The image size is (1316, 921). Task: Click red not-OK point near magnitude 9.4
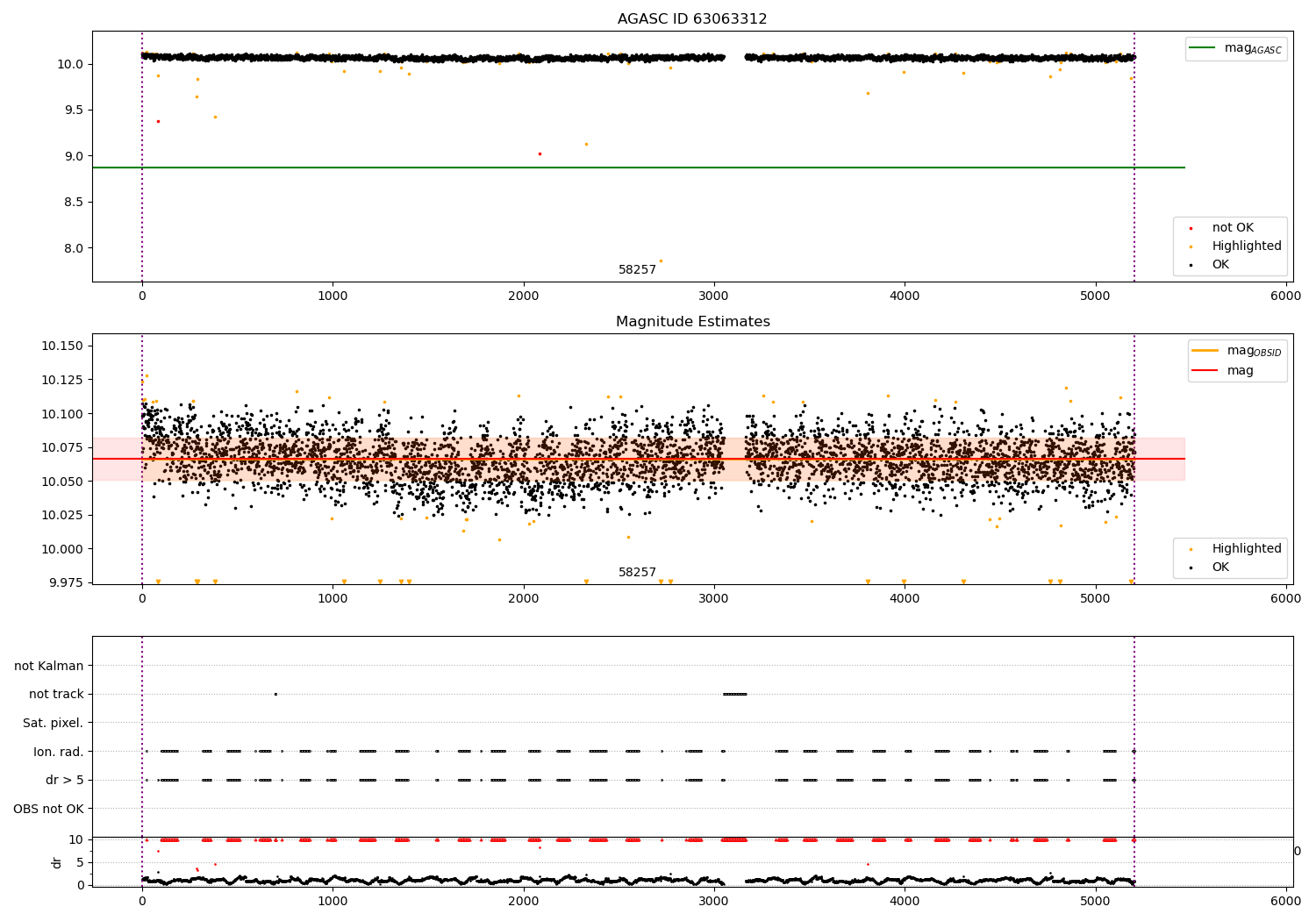tap(158, 121)
